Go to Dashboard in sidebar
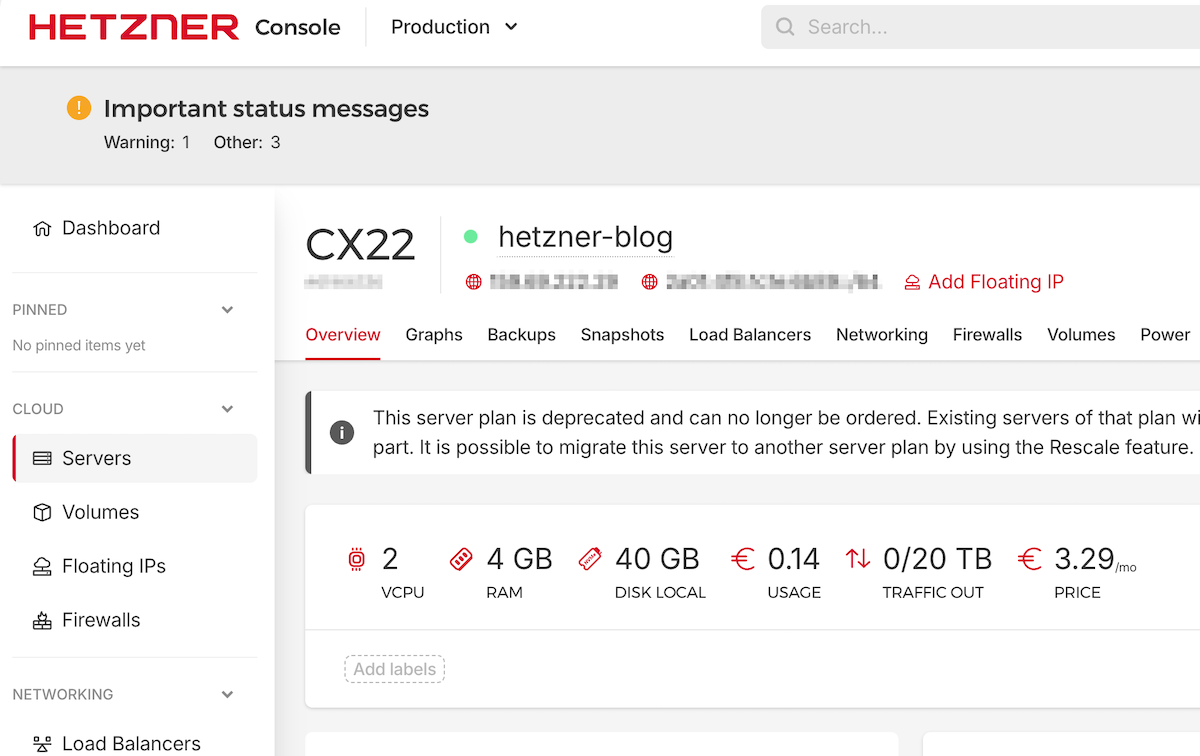This screenshot has height=756, width=1200. pos(111,228)
